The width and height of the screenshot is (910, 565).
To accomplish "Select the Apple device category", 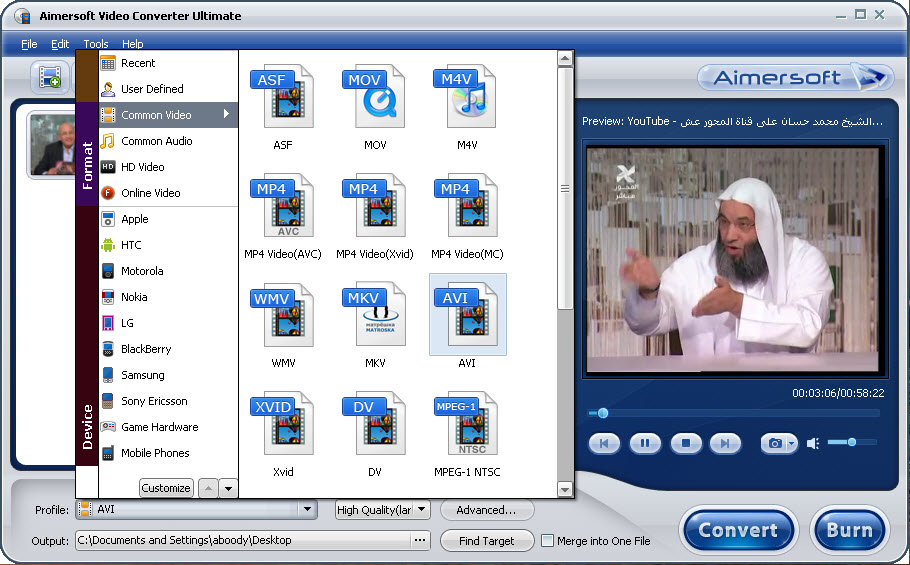I will [x=168, y=219].
